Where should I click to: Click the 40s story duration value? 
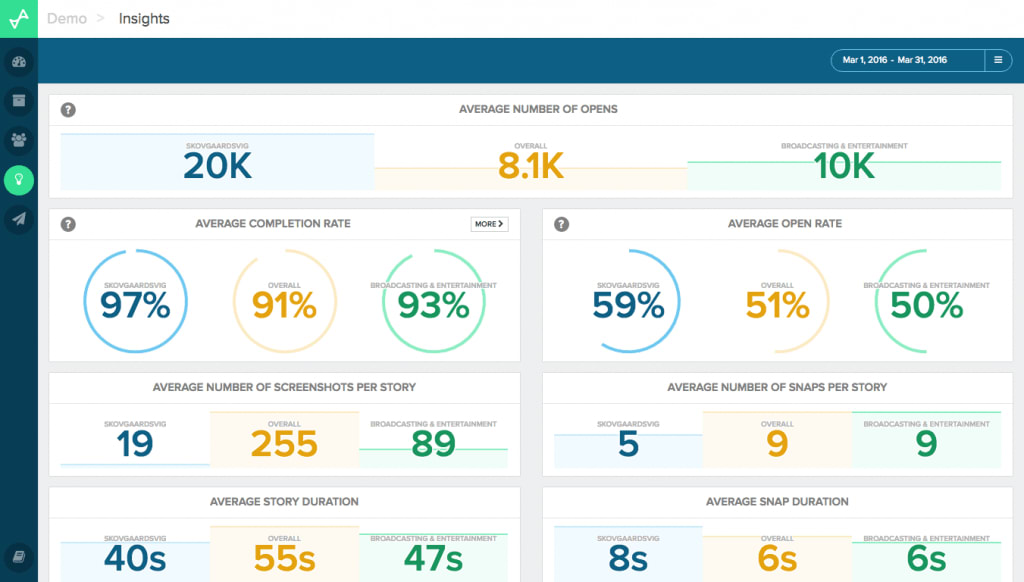click(x=135, y=558)
